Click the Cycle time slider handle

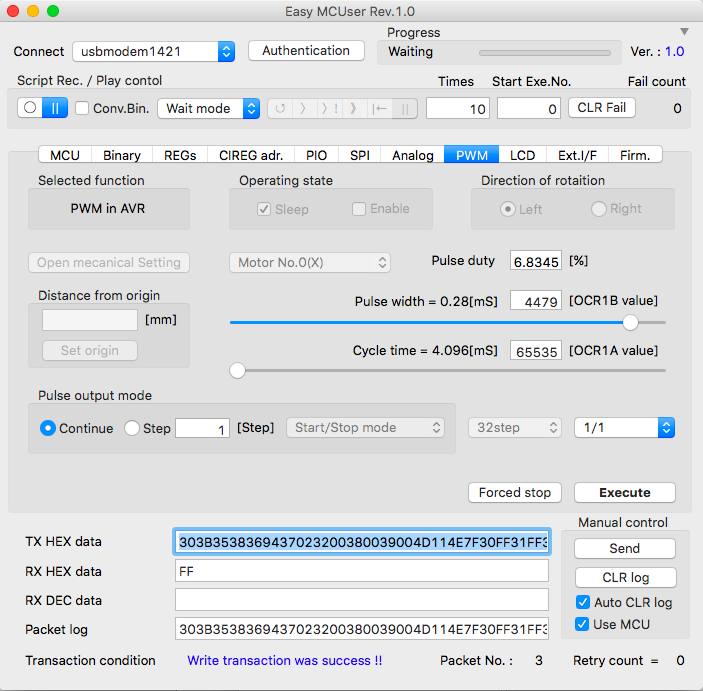pos(237,371)
